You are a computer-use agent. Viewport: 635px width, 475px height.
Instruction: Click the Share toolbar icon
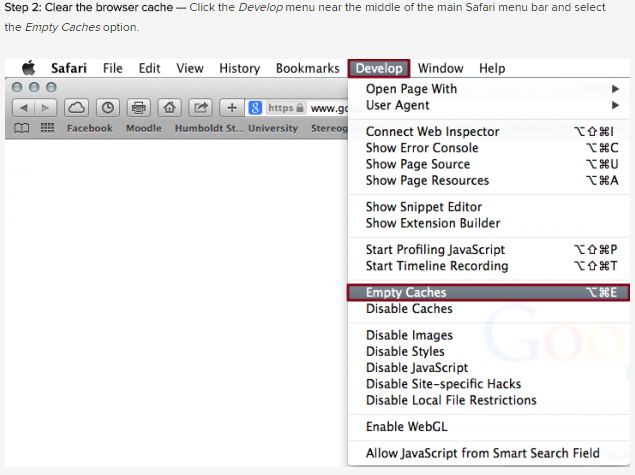(200, 108)
